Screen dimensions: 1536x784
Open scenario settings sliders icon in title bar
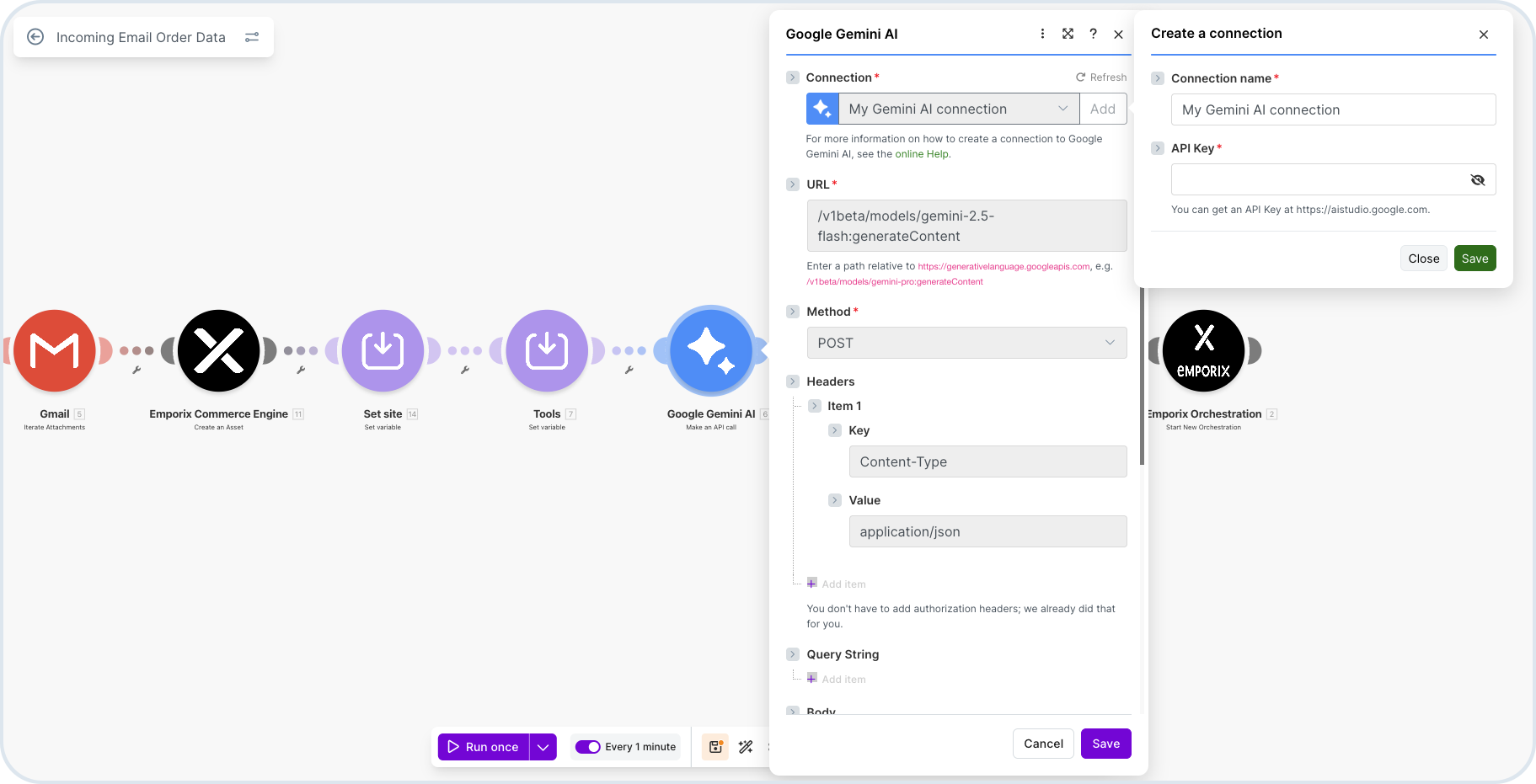click(252, 37)
